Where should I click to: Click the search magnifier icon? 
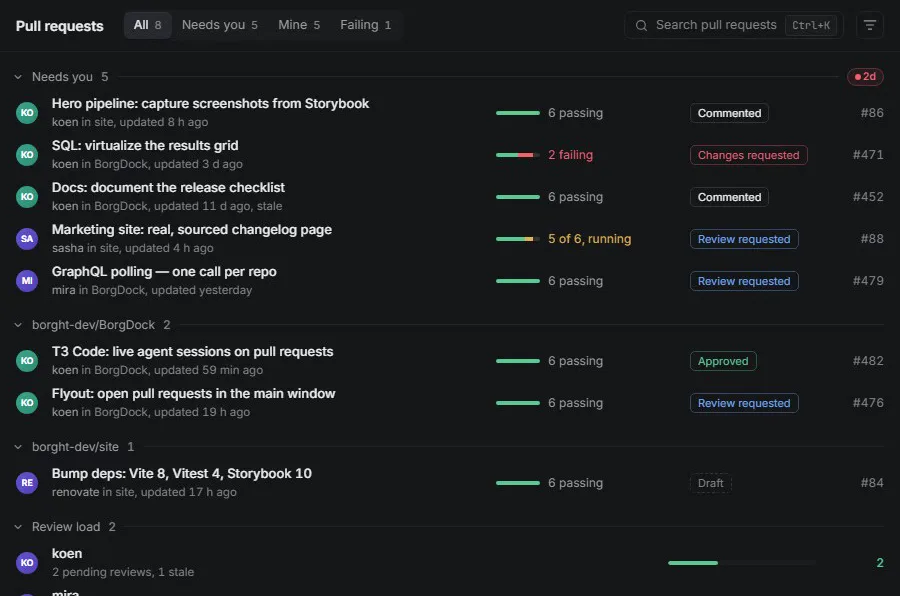click(641, 25)
